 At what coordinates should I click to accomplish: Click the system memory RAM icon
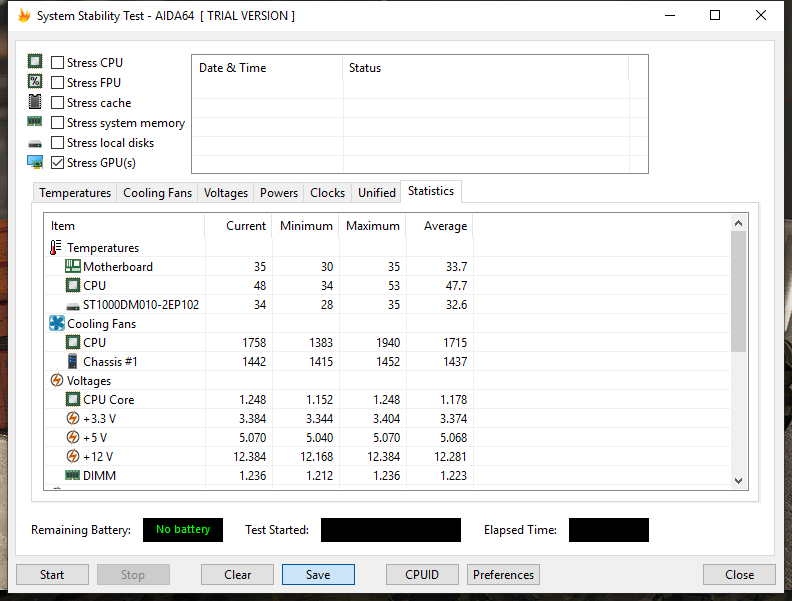(35, 121)
